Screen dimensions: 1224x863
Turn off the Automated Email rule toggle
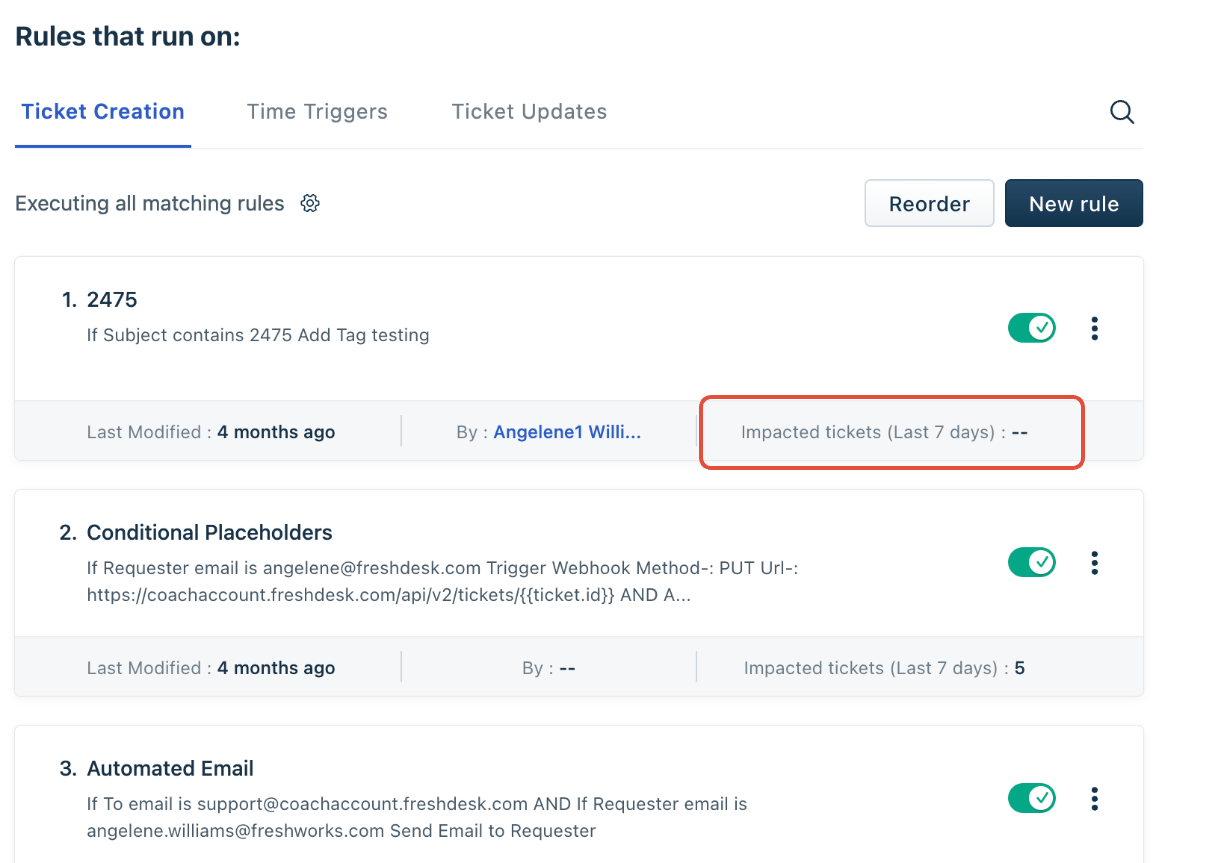pyautogui.click(x=1032, y=799)
